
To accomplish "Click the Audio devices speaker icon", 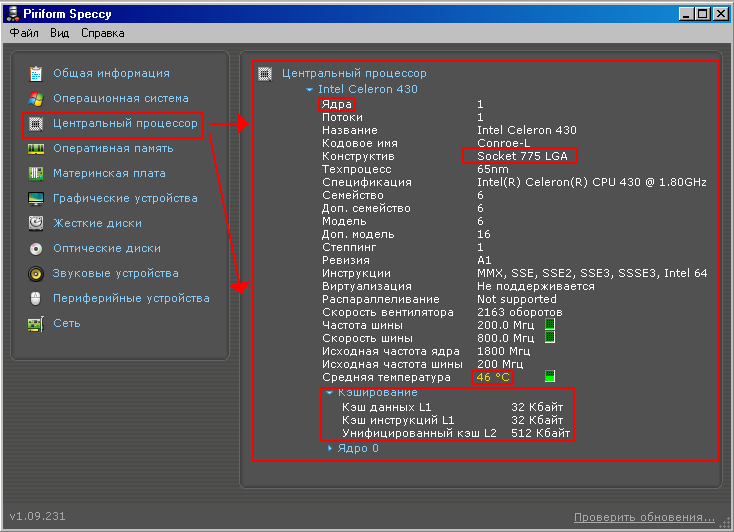I will tap(36, 273).
